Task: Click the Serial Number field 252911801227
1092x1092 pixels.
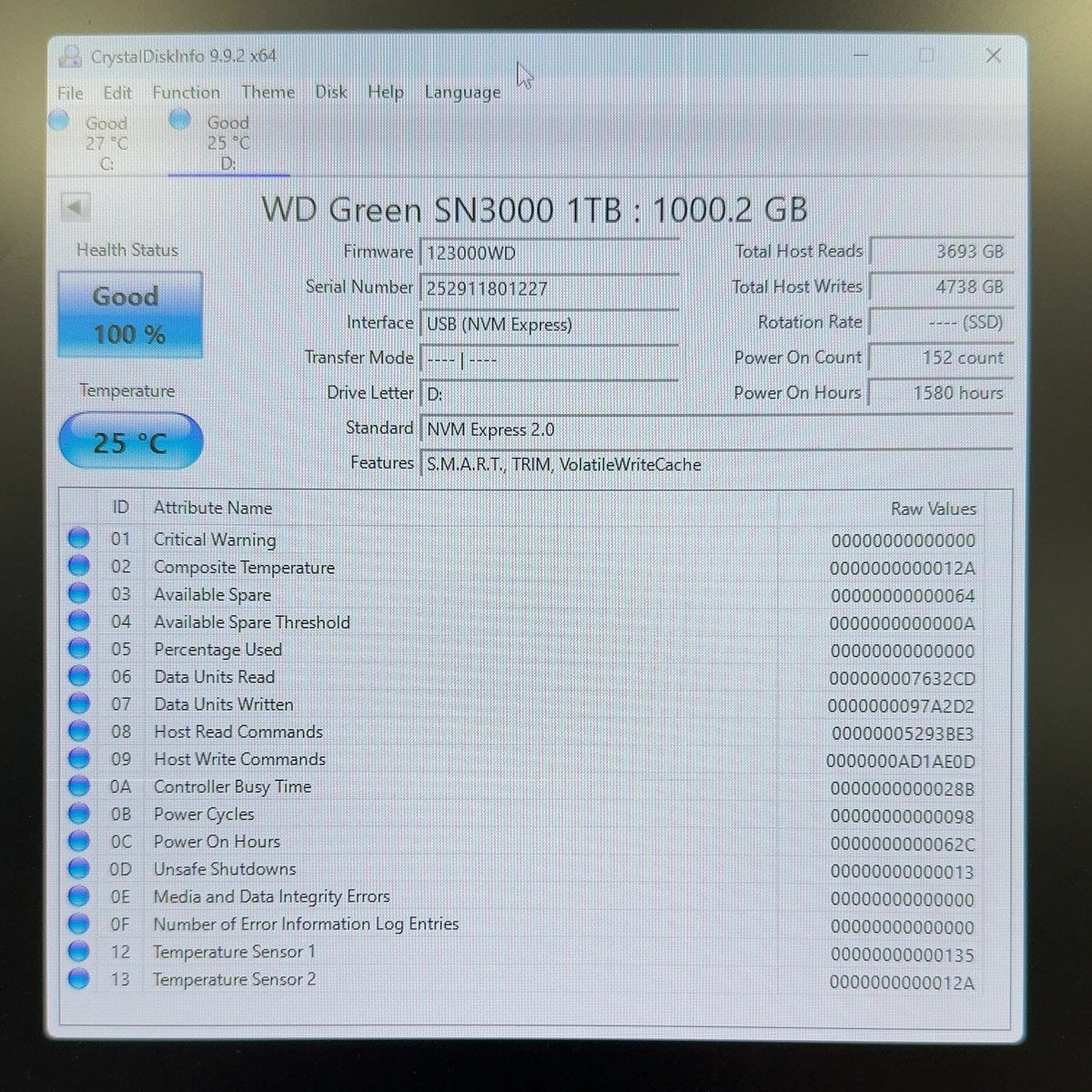Action: (549, 288)
